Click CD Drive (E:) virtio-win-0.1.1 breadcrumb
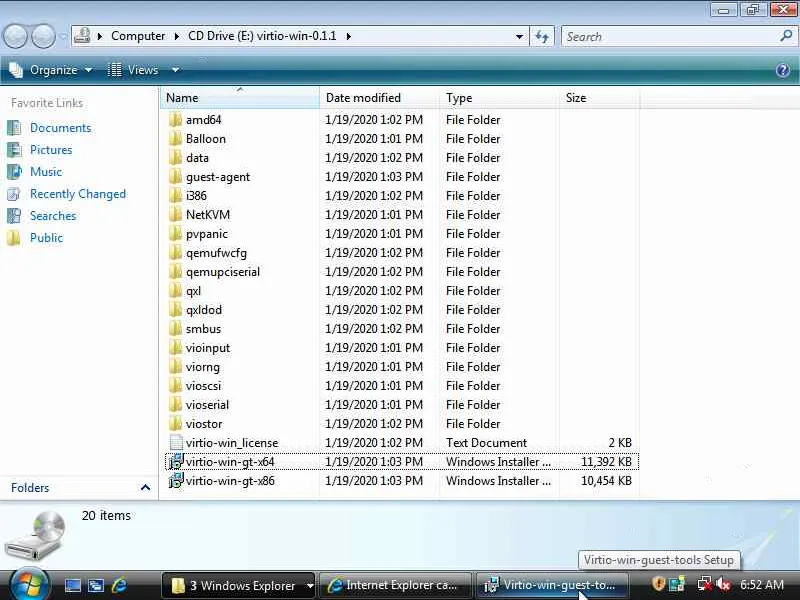This screenshot has height=600, width=800. pyautogui.click(x=262, y=36)
